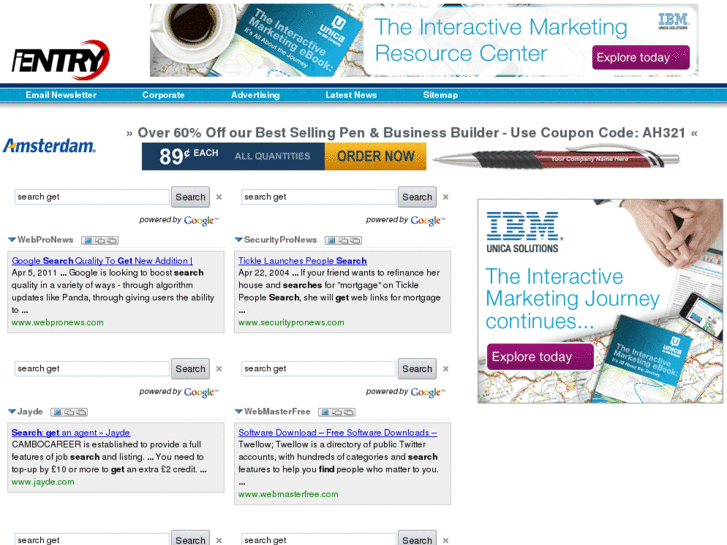Select the middle view icon beside SecurityProNews
The image size is (727, 545).
(343, 240)
